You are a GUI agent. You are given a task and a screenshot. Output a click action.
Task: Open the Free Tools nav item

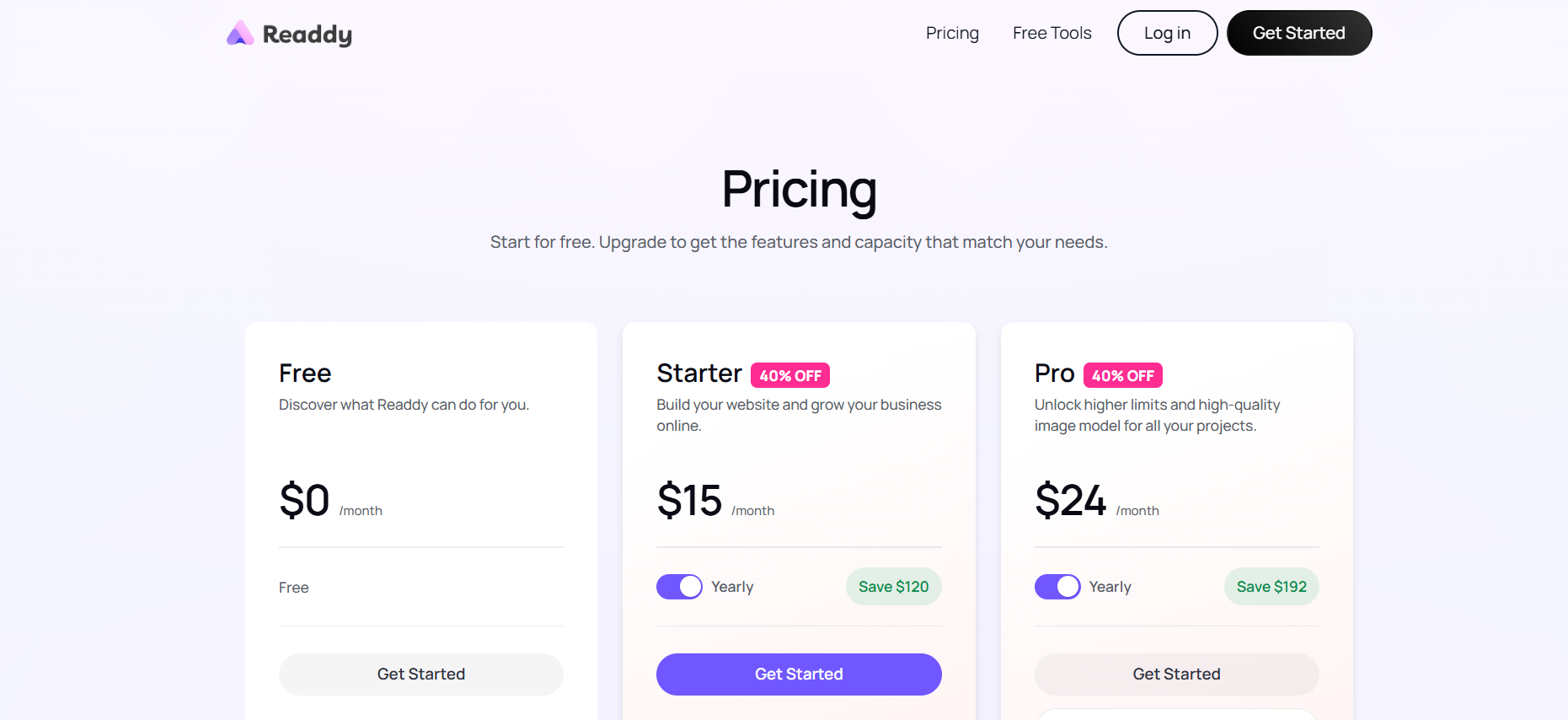click(1052, 33)
